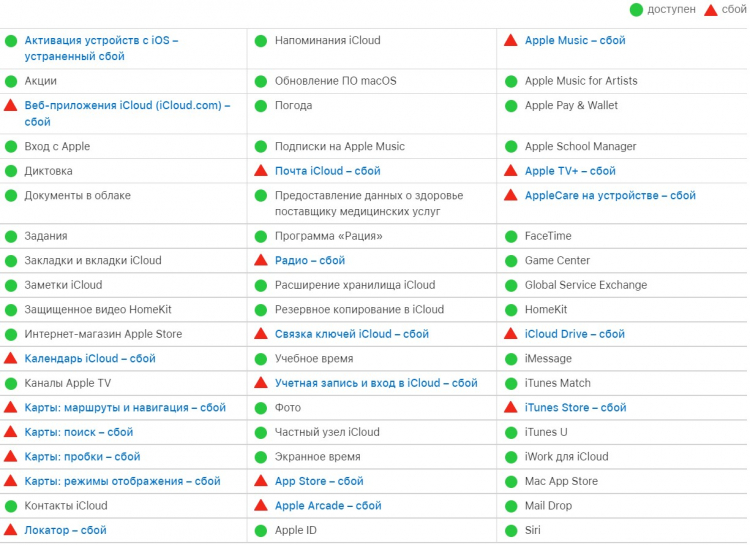Click the green dot beside Apple Pay & Wallet
Viewport: 750px width, 545px height.
coord(511,106)
